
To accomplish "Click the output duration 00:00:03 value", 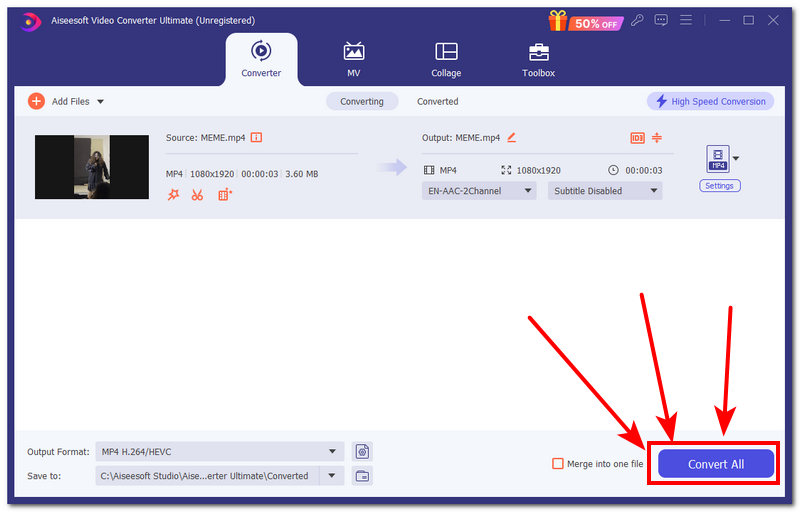I will [x=644, y=170].
